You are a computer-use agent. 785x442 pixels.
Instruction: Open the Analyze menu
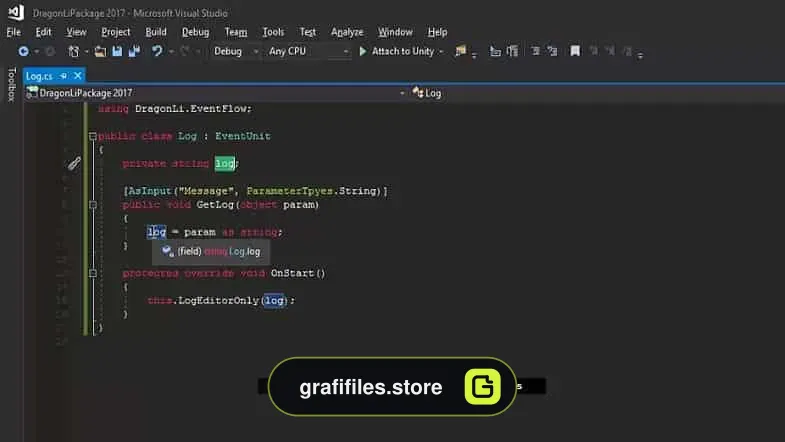(x=347, y=32)
